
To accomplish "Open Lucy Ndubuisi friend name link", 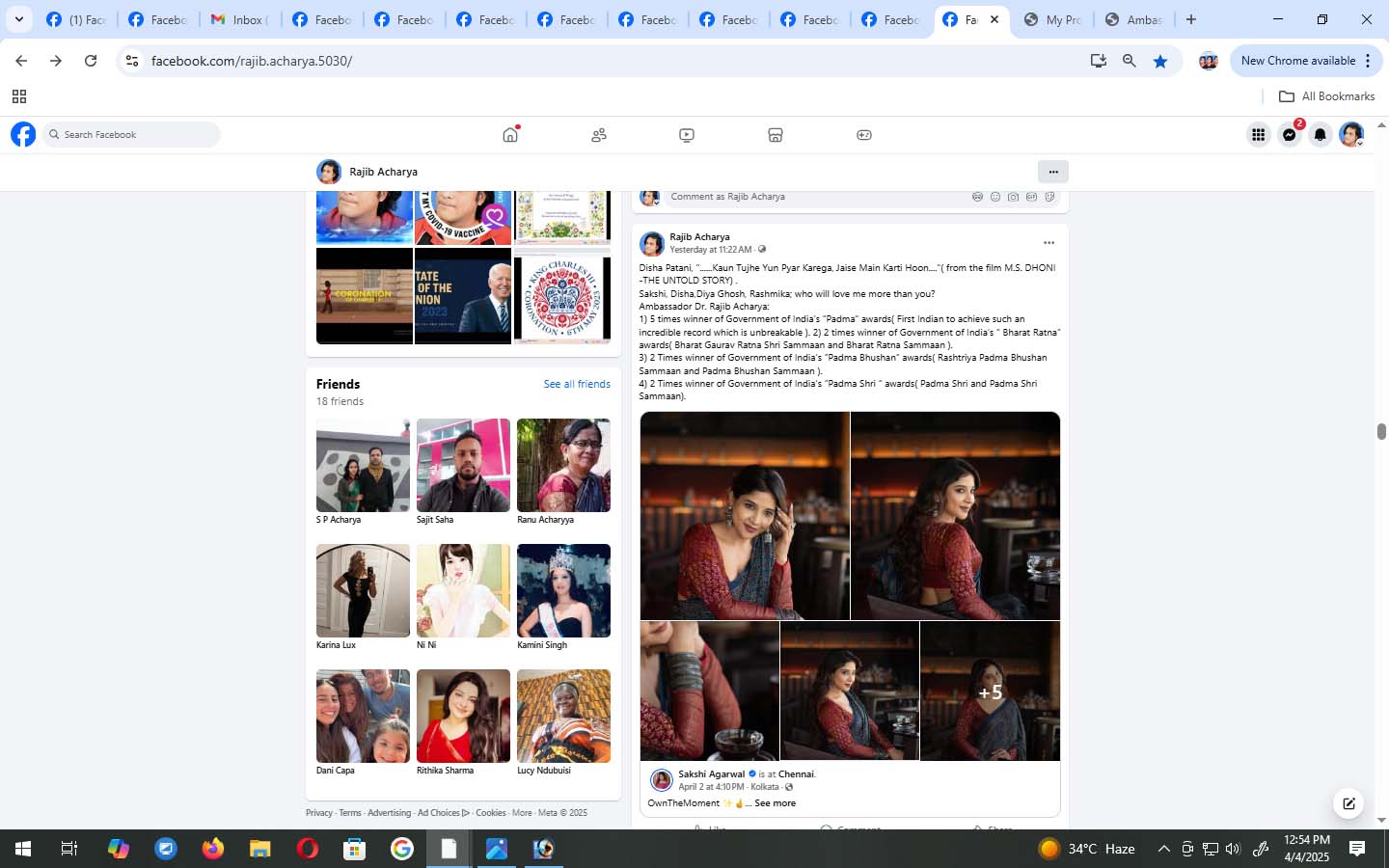I will 544,771.
